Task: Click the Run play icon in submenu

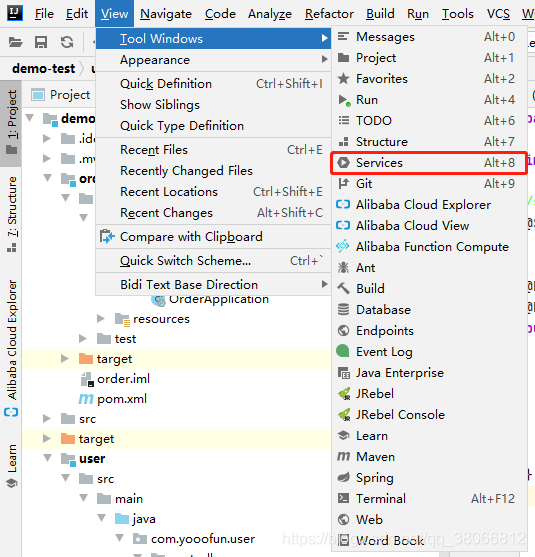Action: [344, 100]
